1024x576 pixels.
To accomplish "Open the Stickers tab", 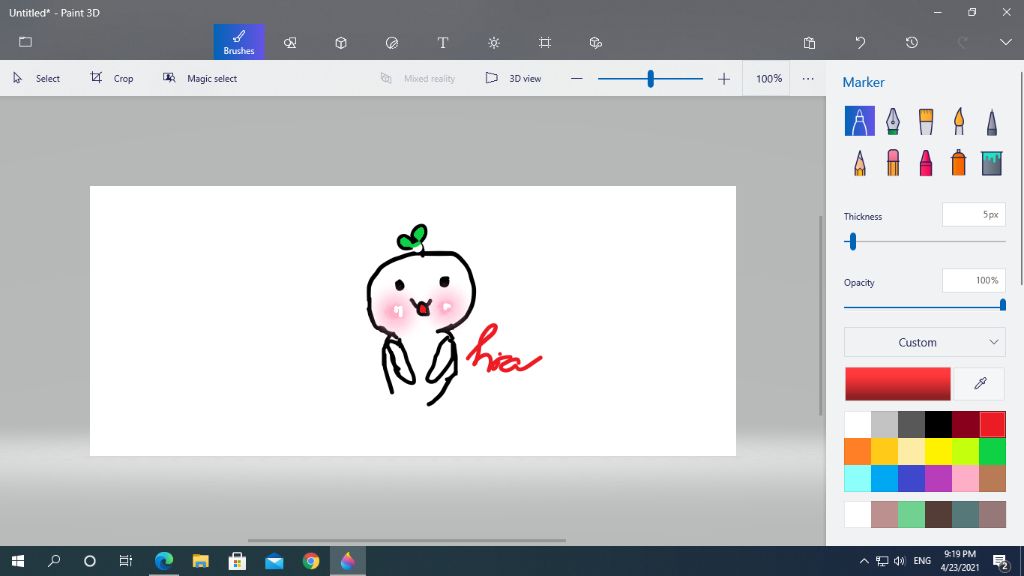I will (392, 42).
